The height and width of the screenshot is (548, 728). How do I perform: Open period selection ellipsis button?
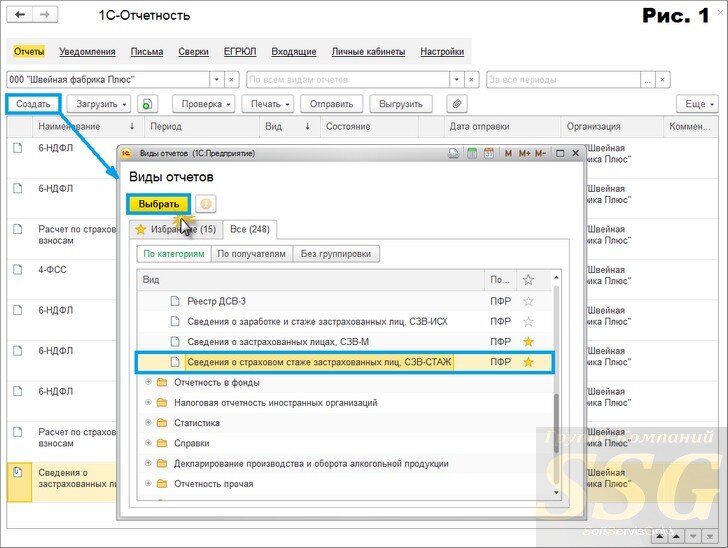(x=647, y=79)
